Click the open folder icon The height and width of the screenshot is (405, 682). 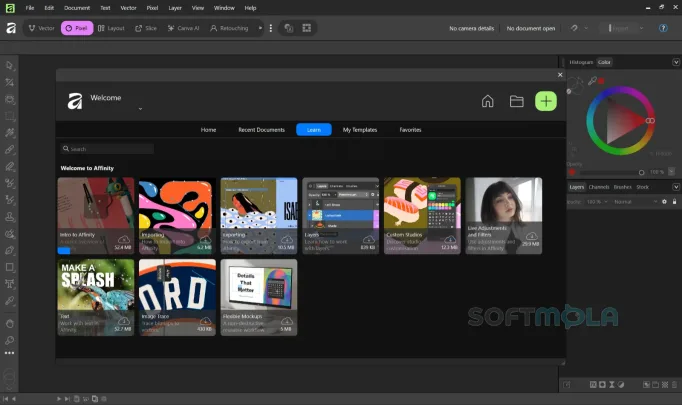[x=516, y=101]
